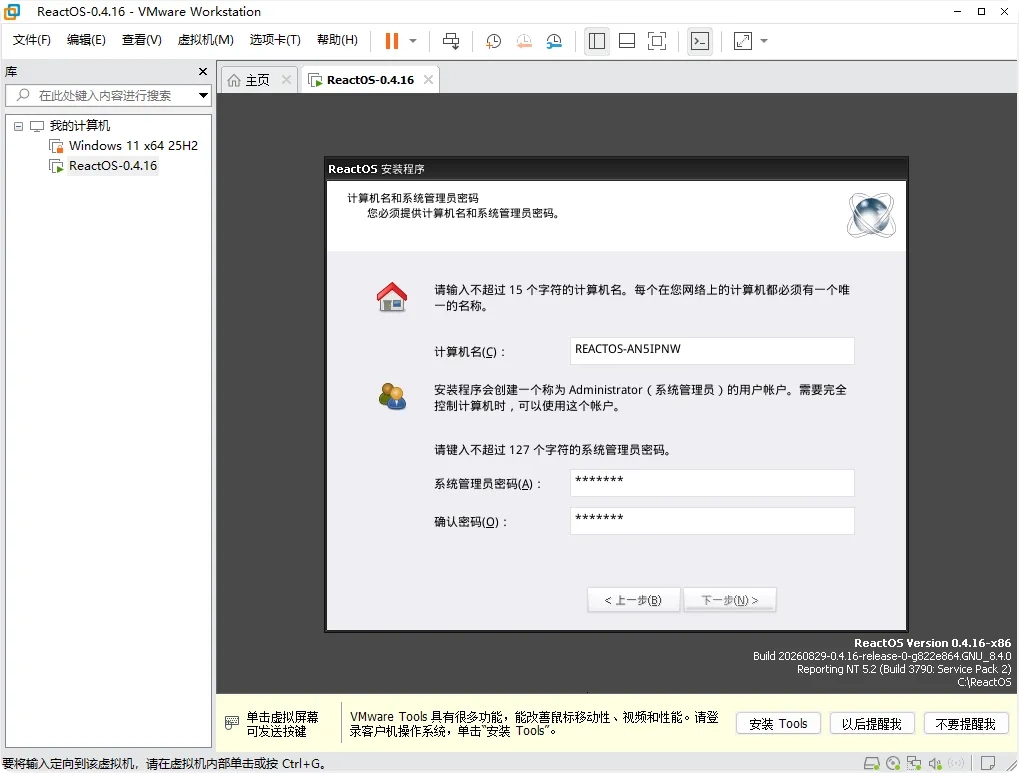Click the 'C:\ReactOS' path text
This screenshot has width=1019, height=773.
[984, 682]
